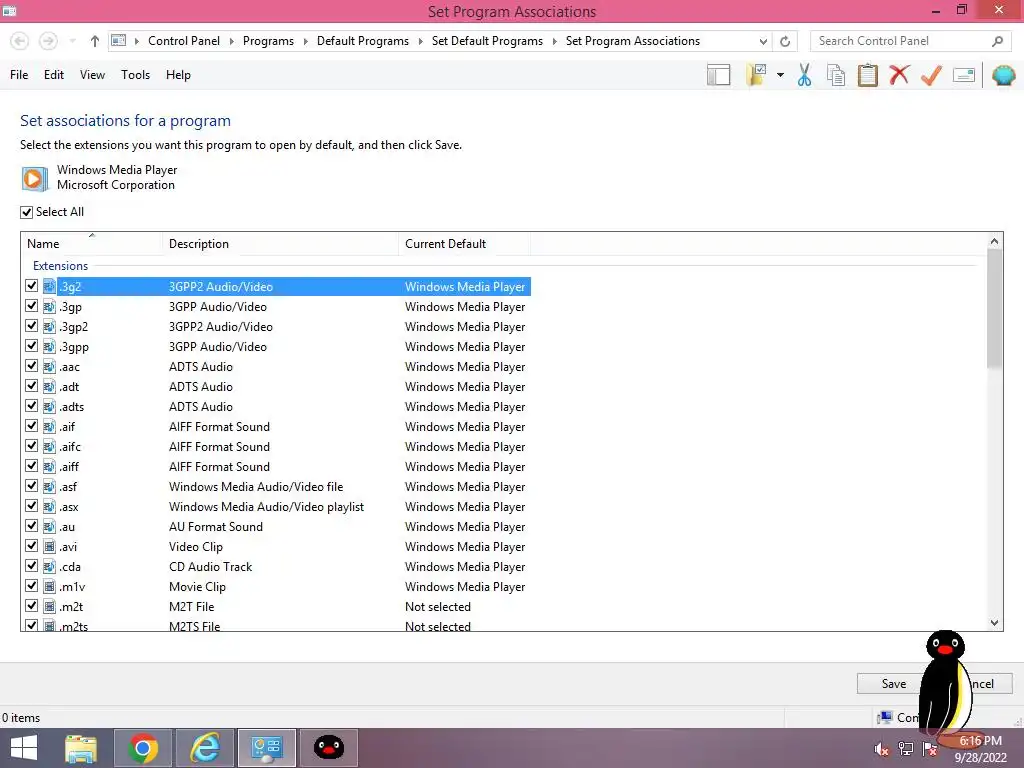
Task: Click the extensions list scrollbar thumb
Action: (x=994, y=308)
